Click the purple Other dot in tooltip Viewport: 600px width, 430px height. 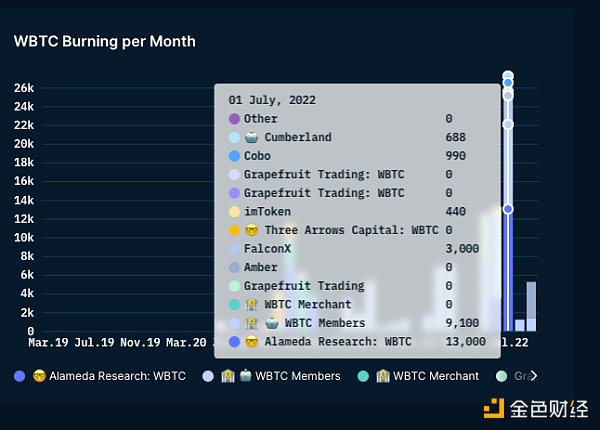coord(234,119)
